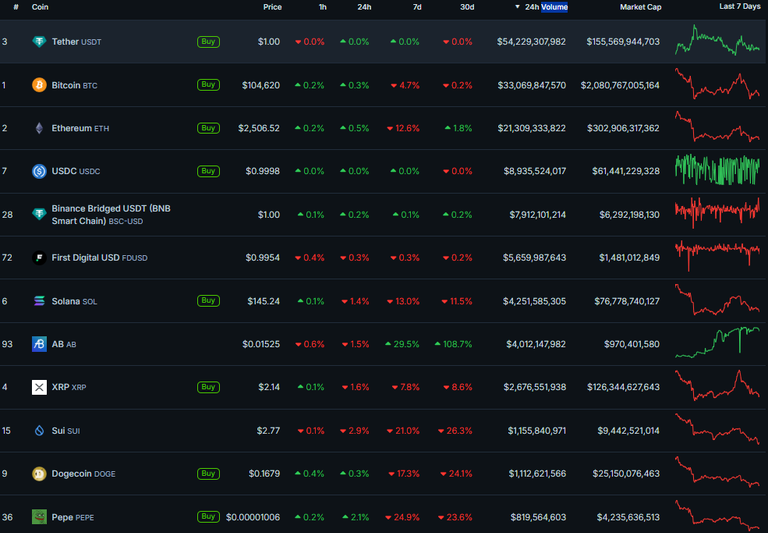This screenshot has height=533, width=768.
Task: View Sui's 7-day sparkline chart
Action: click(717, 429)
